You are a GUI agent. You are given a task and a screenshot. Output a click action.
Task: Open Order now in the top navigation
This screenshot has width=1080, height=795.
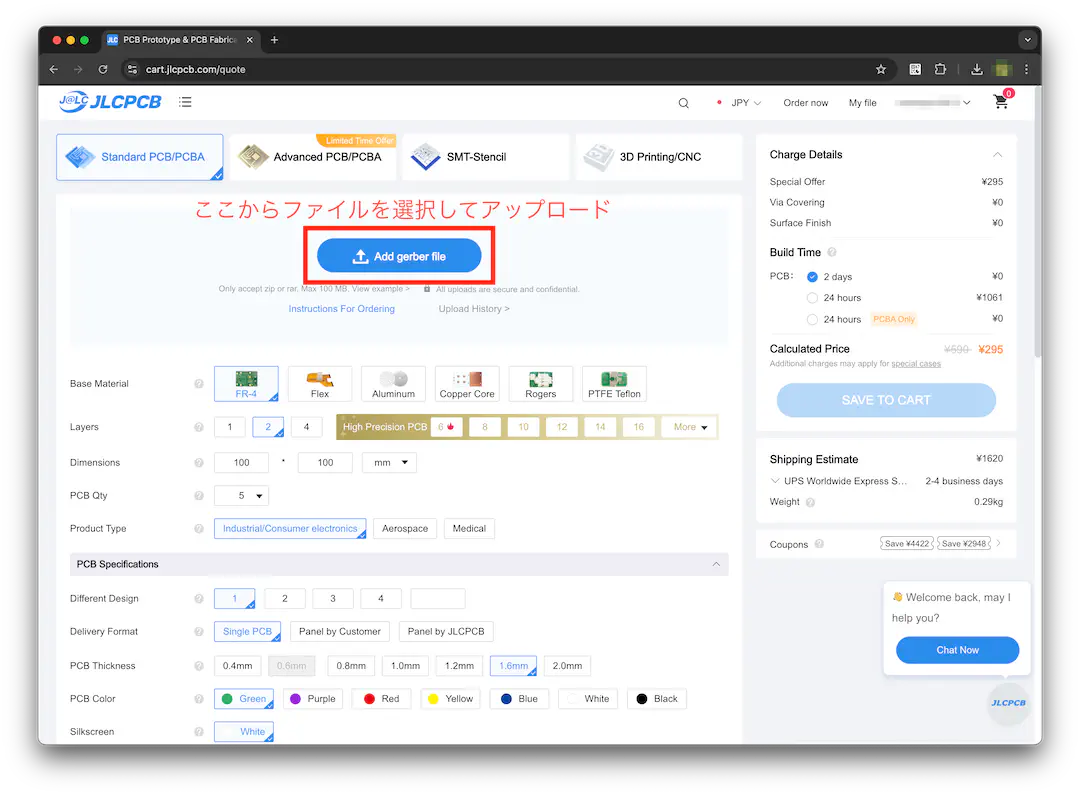[806, 103]
